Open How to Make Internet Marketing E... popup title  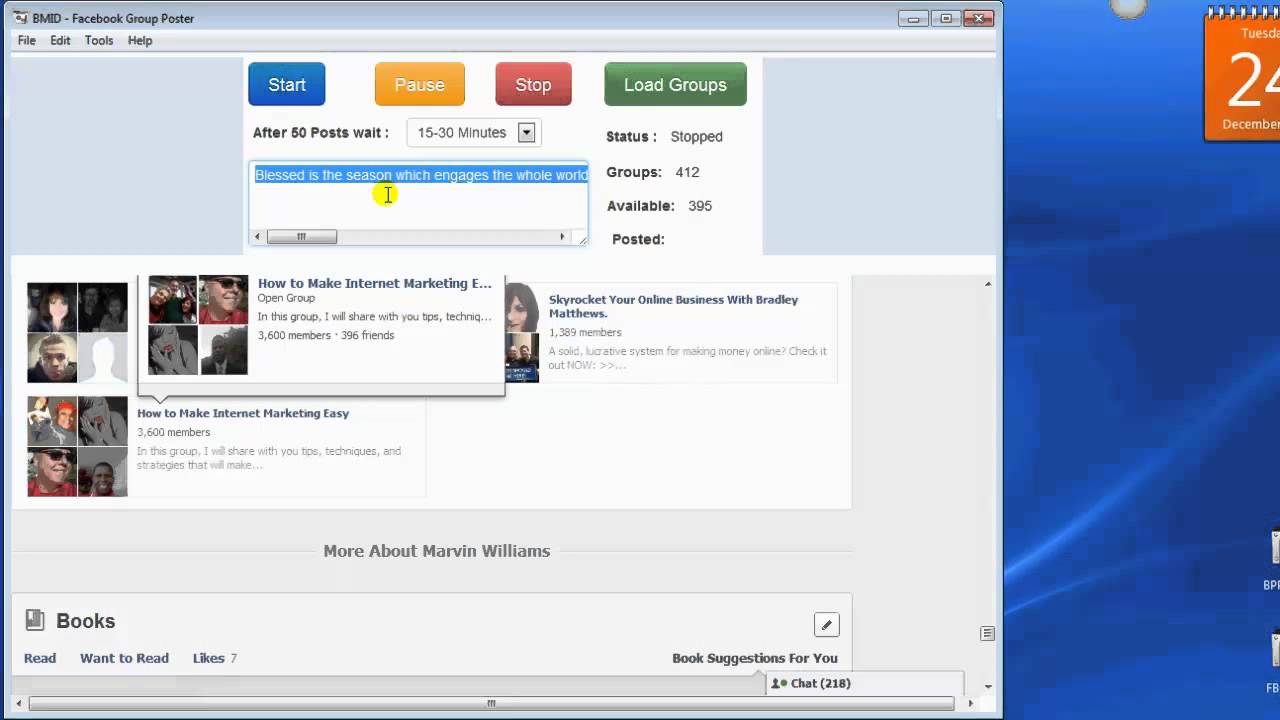point(375,283)
